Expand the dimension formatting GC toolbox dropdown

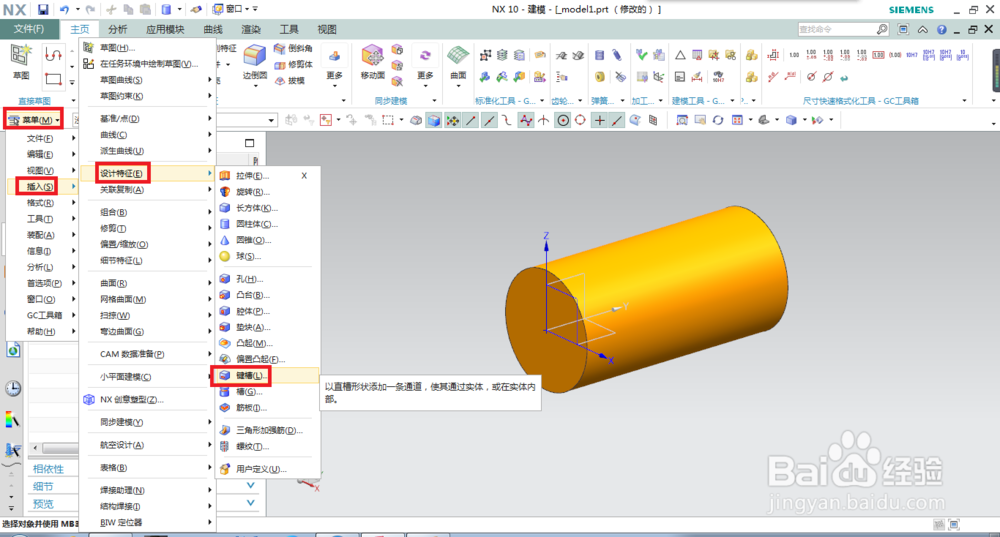pos(965,101)
